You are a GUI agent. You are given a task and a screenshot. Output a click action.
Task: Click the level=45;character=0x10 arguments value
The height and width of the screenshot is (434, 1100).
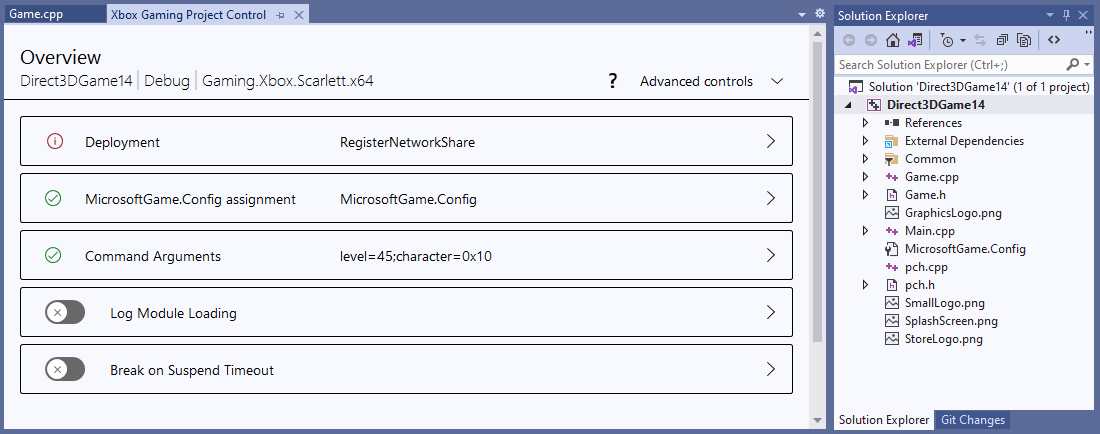click(x=416, y=257)
